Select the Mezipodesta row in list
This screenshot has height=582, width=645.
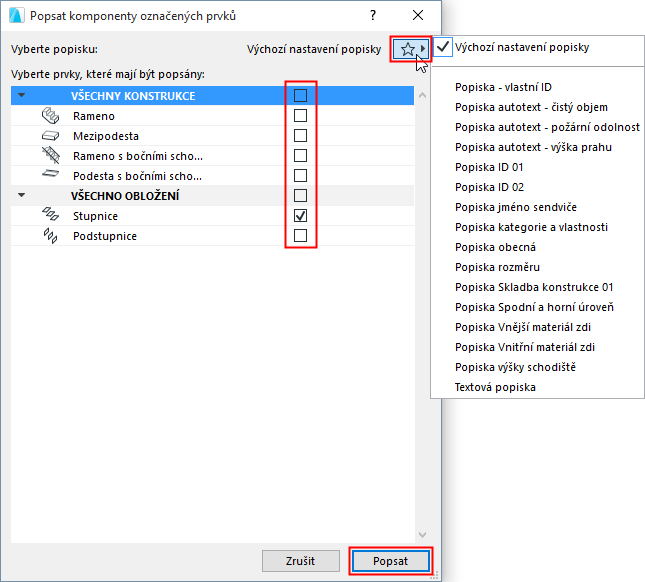click(x=150, y=136)
